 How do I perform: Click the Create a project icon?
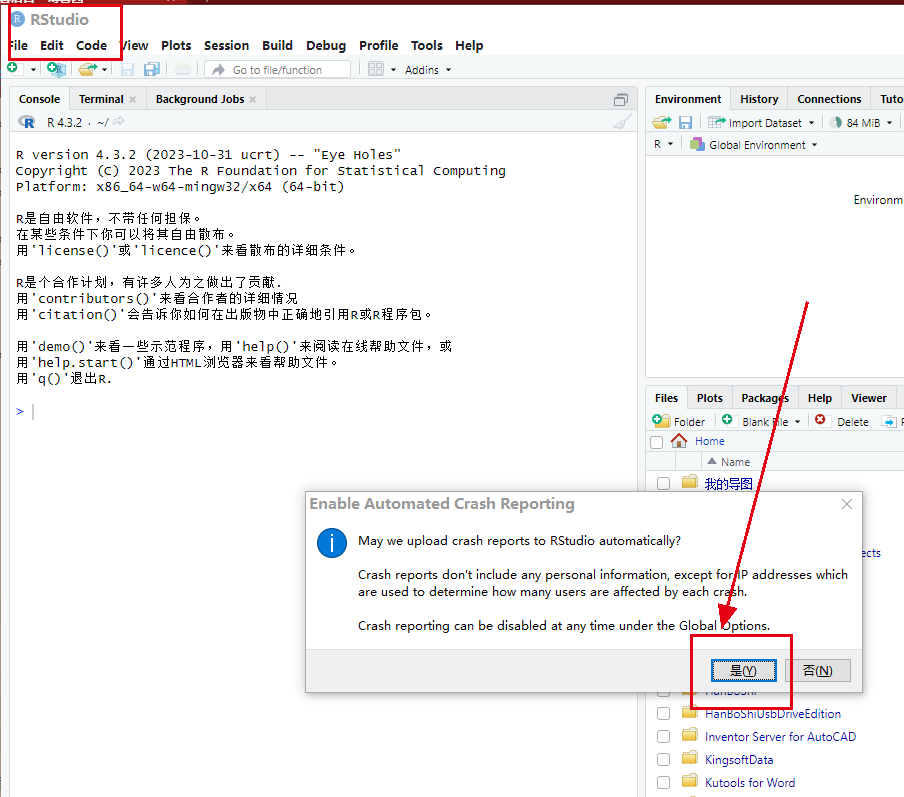tap(56, 69)
